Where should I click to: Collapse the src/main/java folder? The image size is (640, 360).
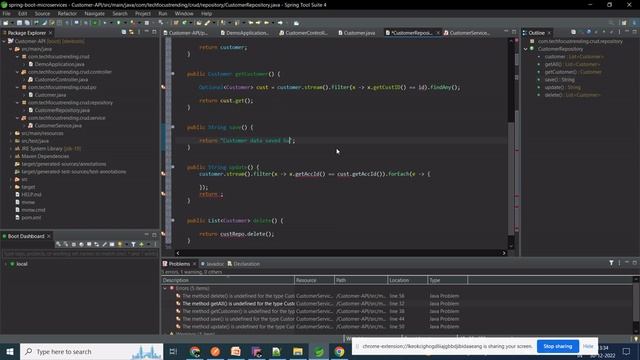tap(11, 49)
